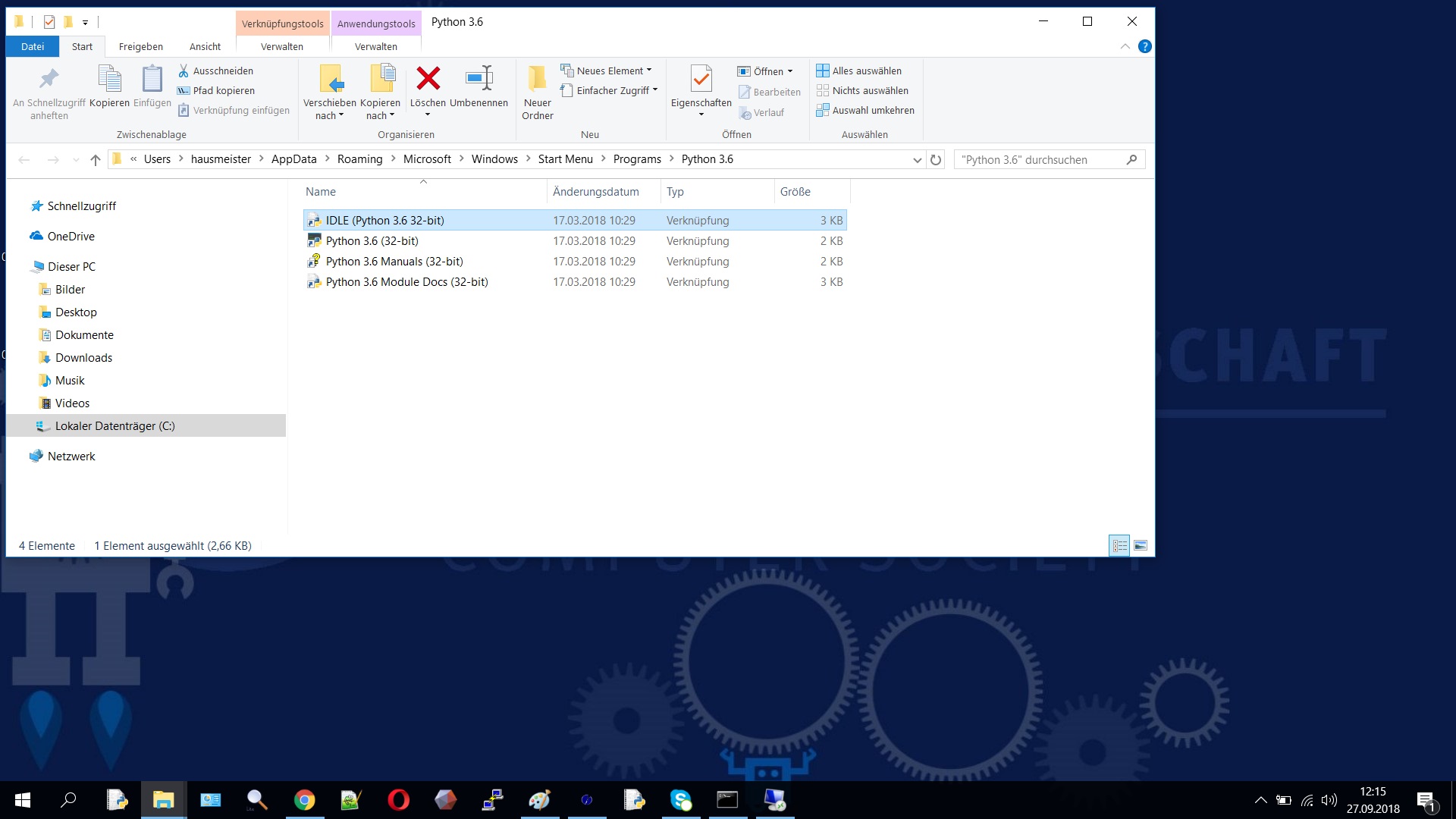This screenshot has width=1456, height=819.
Task: Click Start Menu breadcrumb segment
Action: [566, 159]
